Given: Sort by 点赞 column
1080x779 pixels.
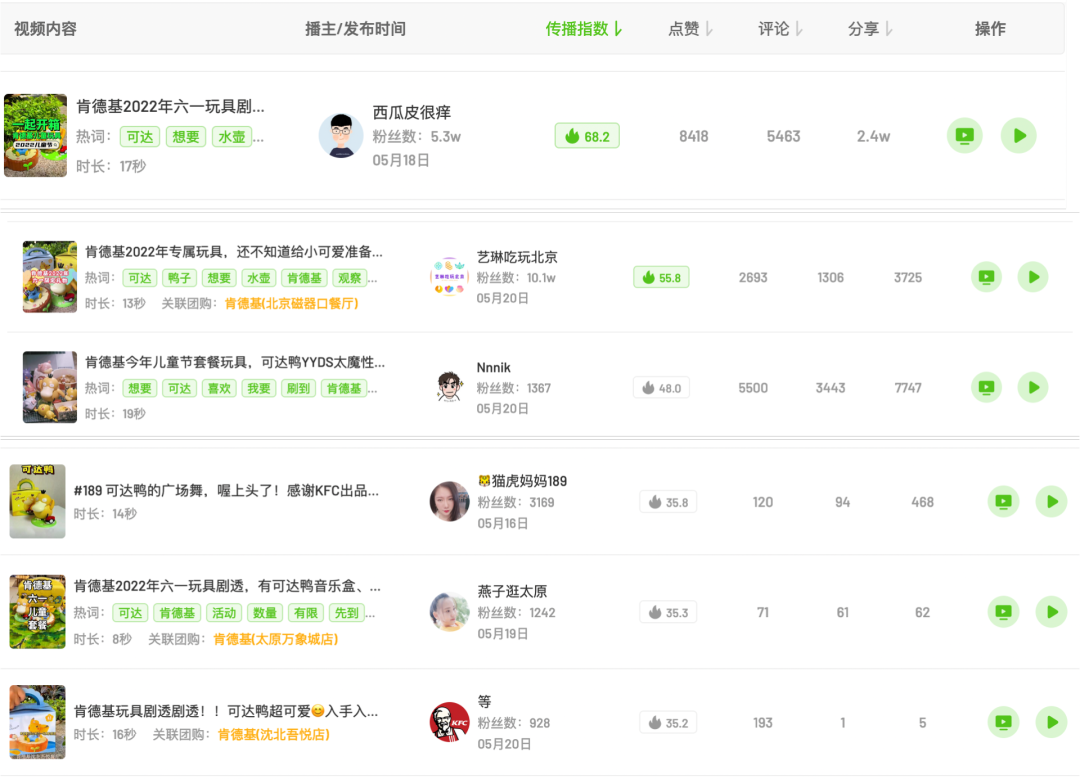Looking at the screenshot, I should [690, 29].
